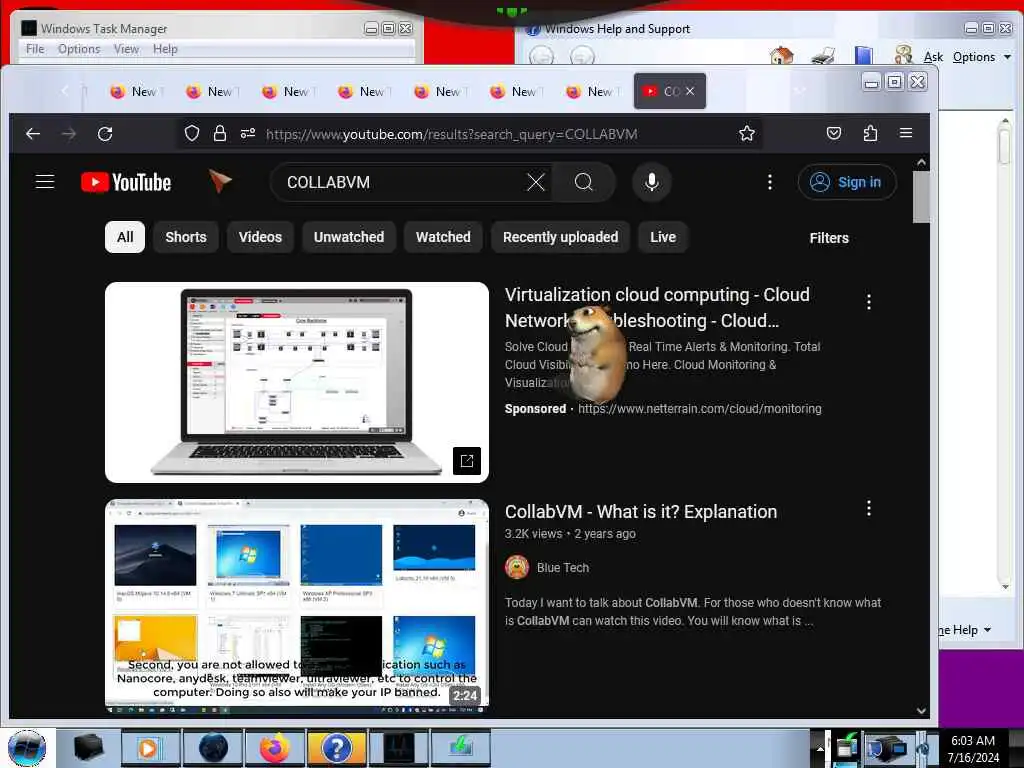Open three-dot options for the sponsored result
Screen dimensions: 1024x768
(868, 302)
